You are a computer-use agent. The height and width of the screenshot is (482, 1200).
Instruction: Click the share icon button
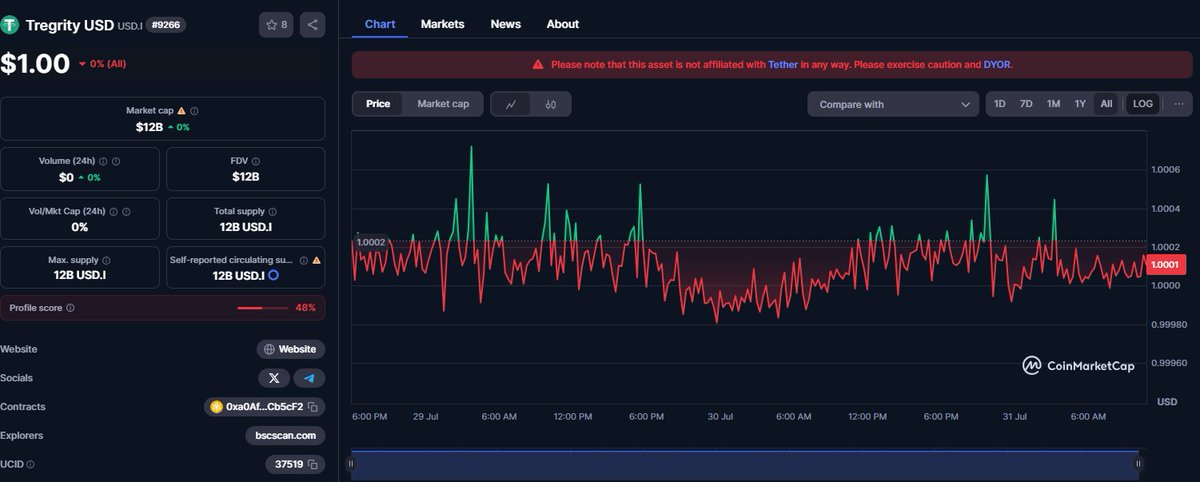(x=312, y=25)
